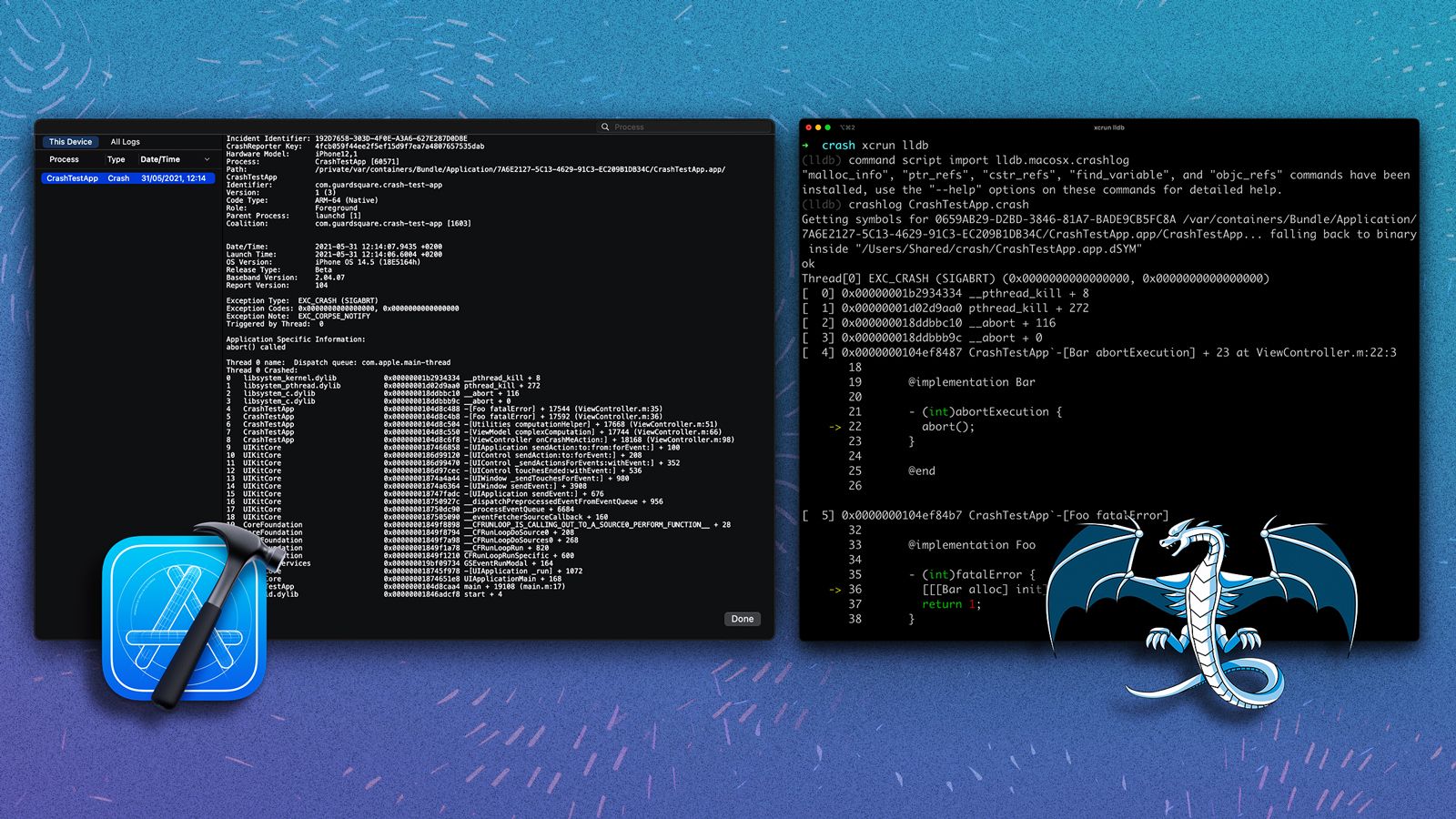This screenshot has height=819, width=1456.
Task: Focus the Process search field
Action: pos(684,126)
